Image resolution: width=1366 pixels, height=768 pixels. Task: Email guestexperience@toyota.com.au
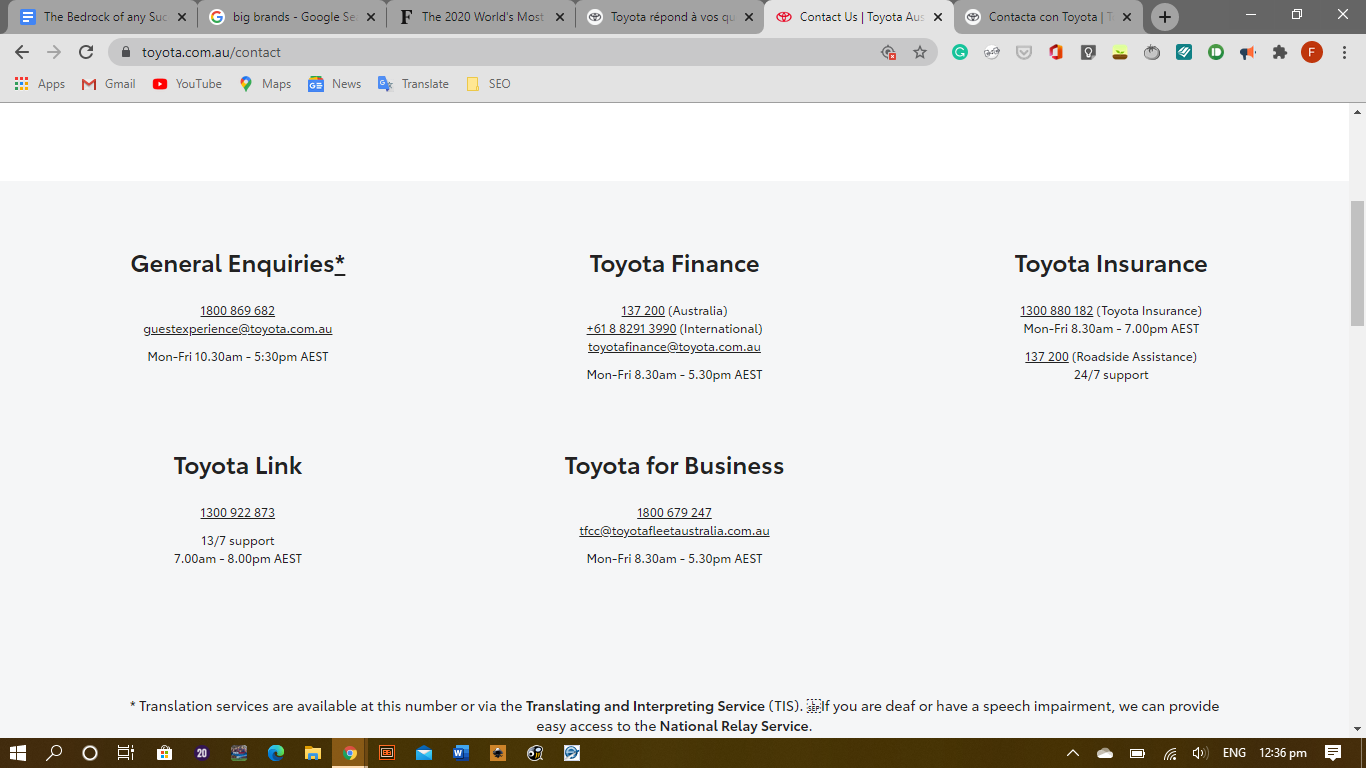[x=238, y=329]
